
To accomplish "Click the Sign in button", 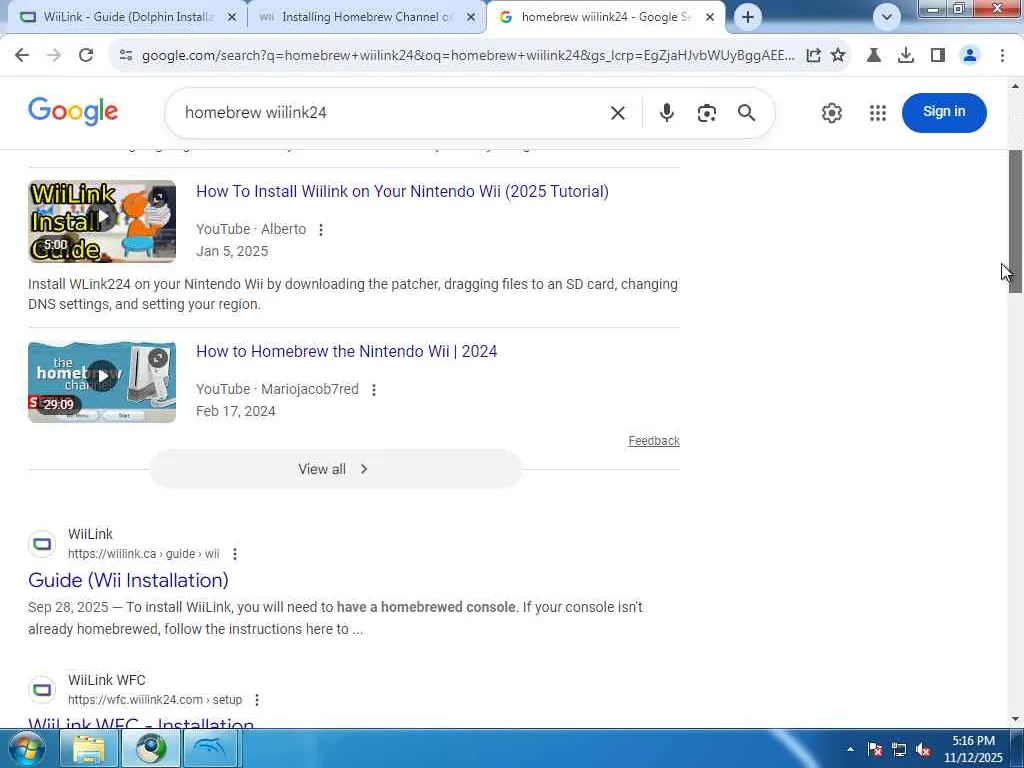I will pos(944,112).
